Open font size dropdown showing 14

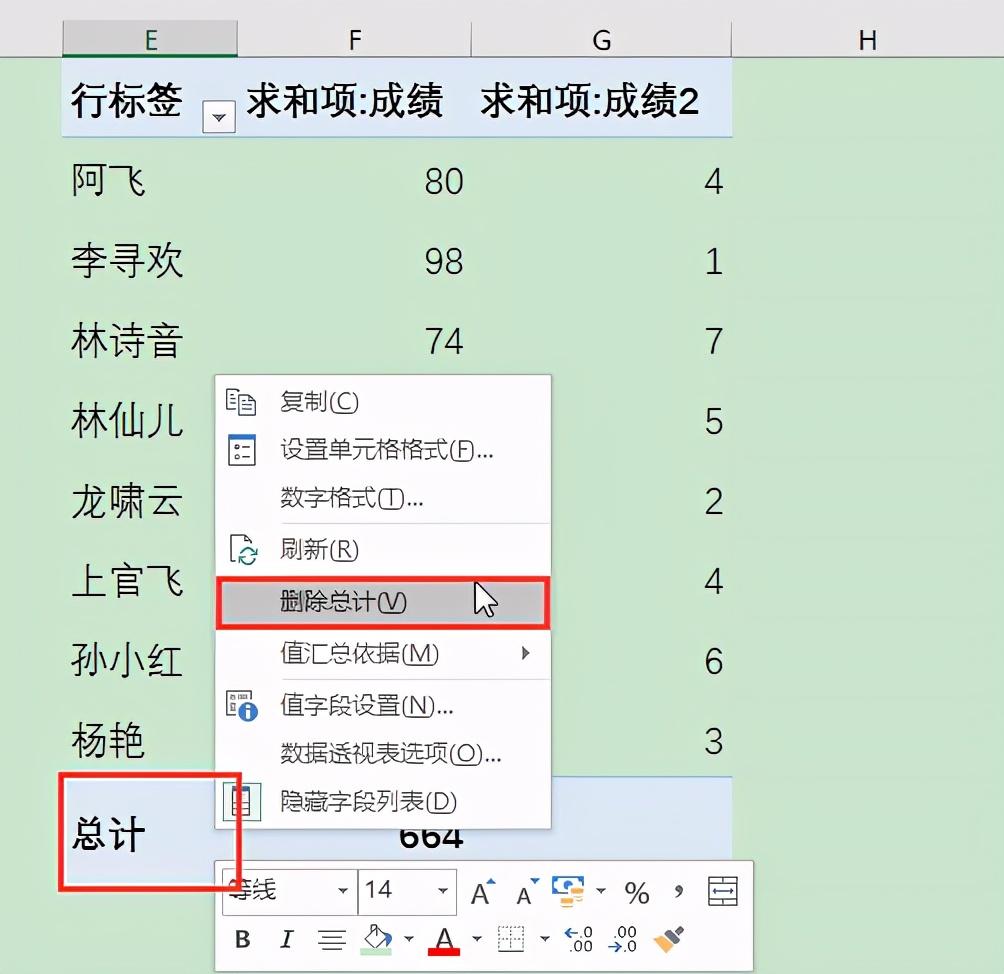(x=442, y=891)
